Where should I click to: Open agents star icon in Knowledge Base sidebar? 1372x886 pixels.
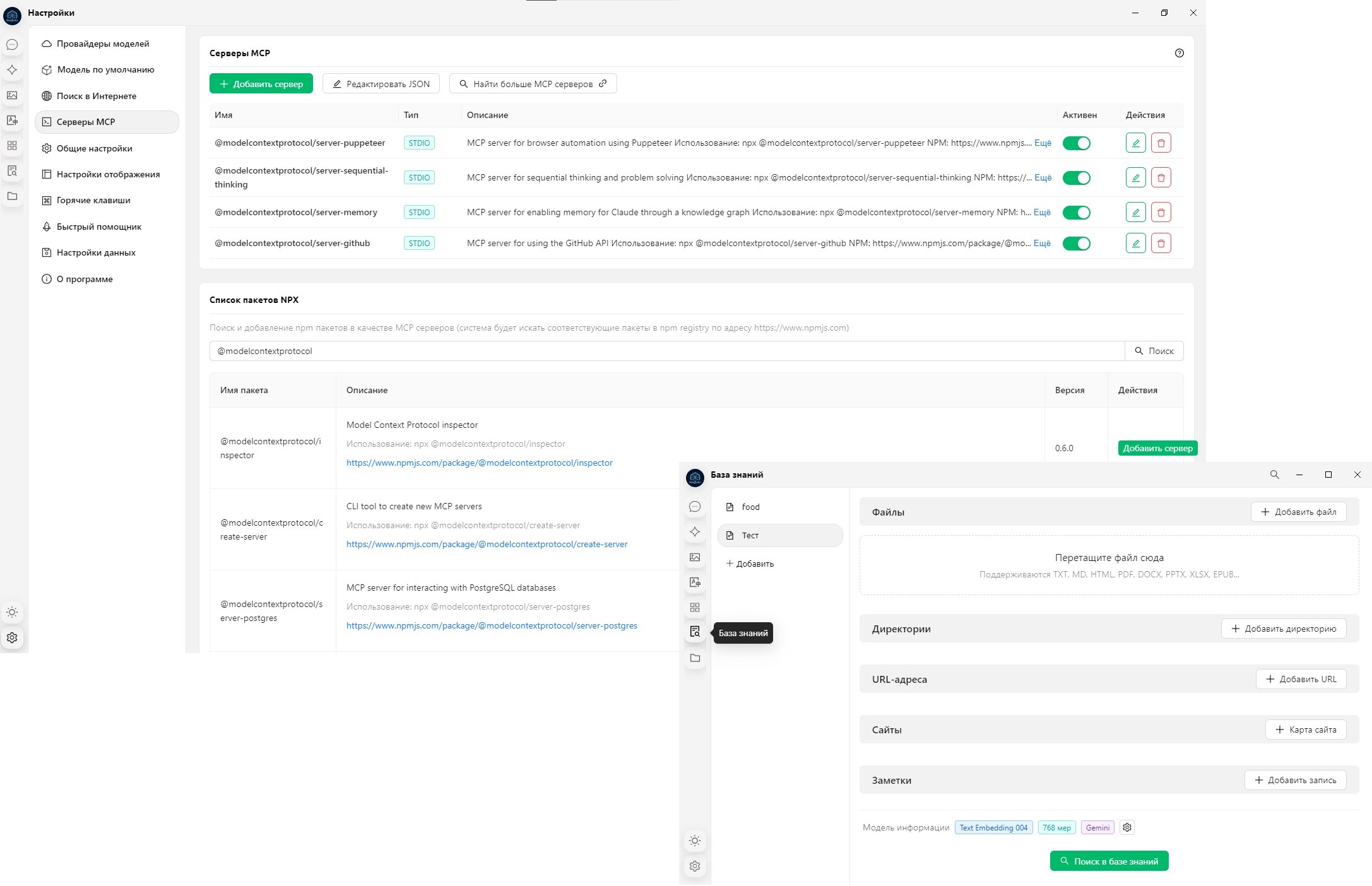pos(695,532)
